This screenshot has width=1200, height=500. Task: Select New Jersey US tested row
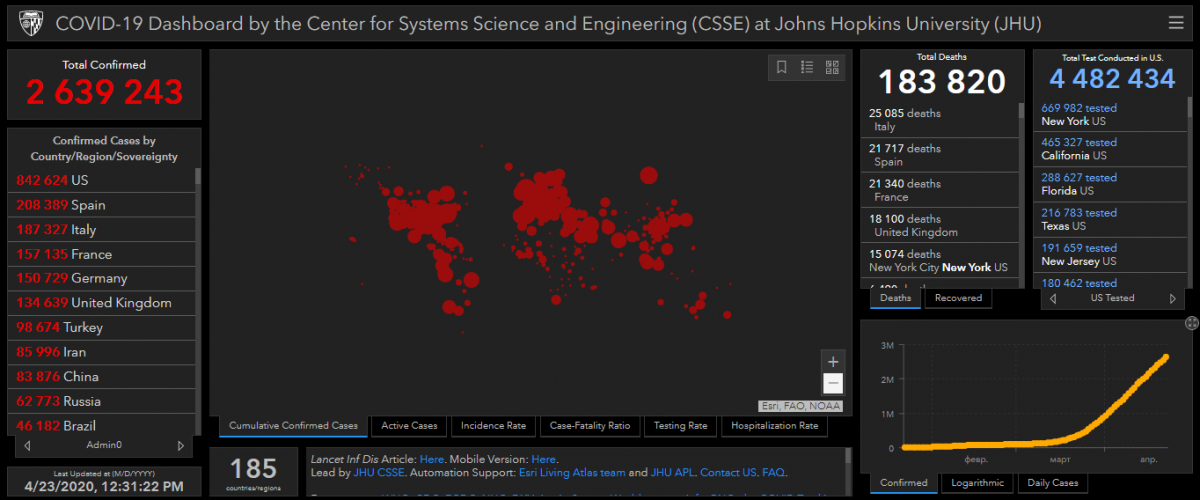[x=1110, y=254]
